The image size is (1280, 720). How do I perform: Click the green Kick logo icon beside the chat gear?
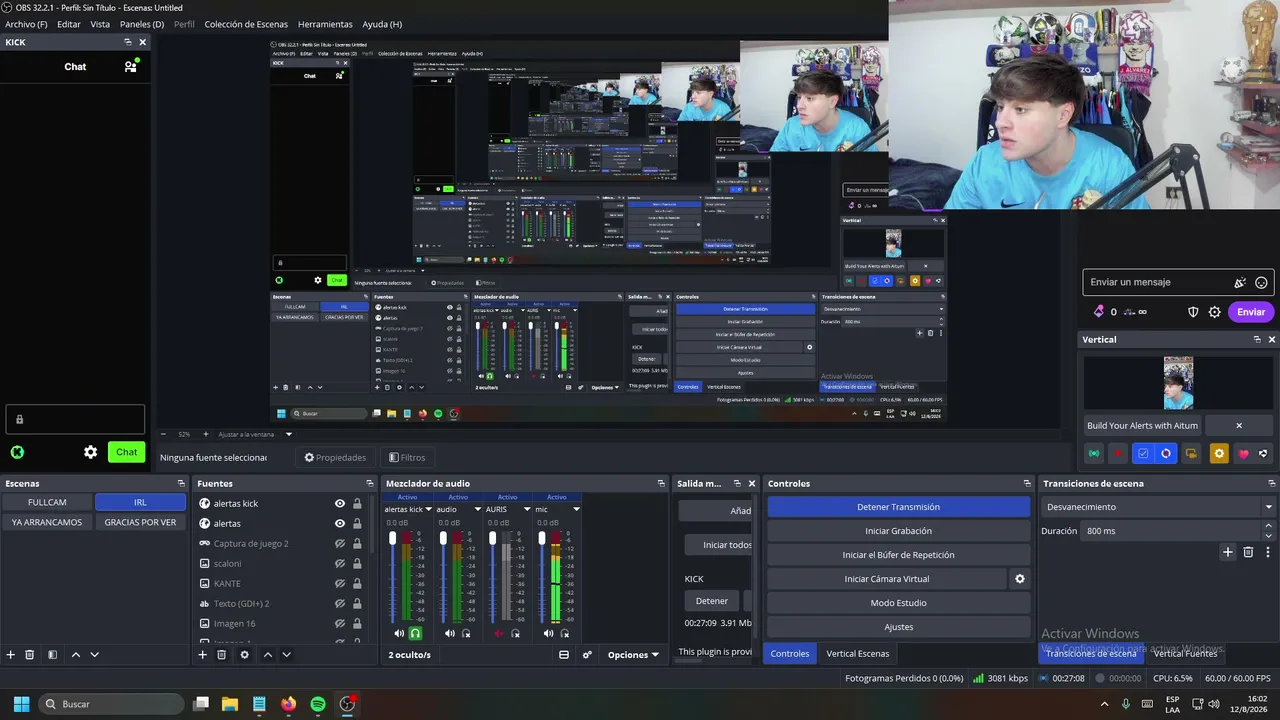point(17,452)
